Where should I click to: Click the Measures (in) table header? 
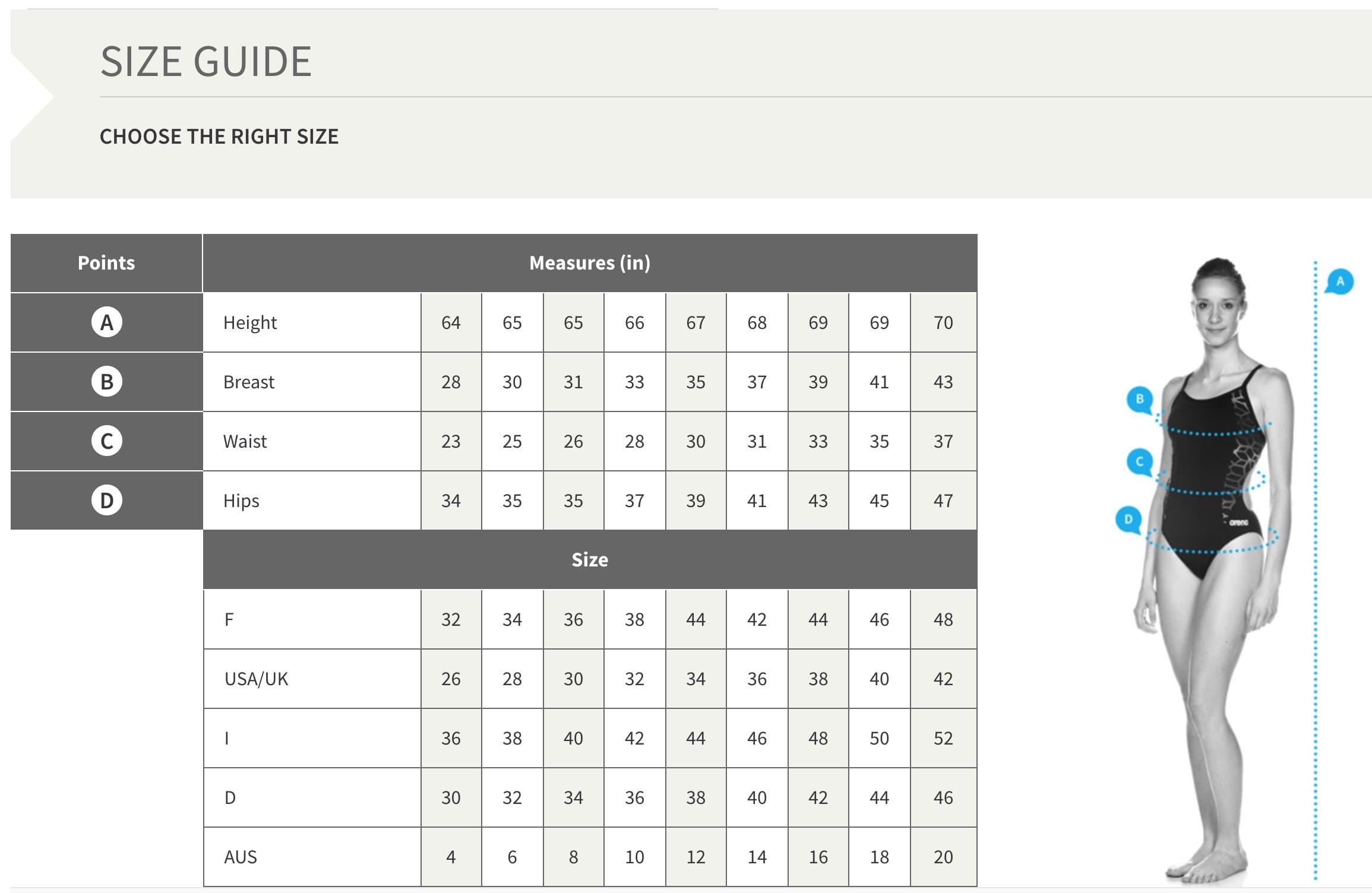coord(590,263)
